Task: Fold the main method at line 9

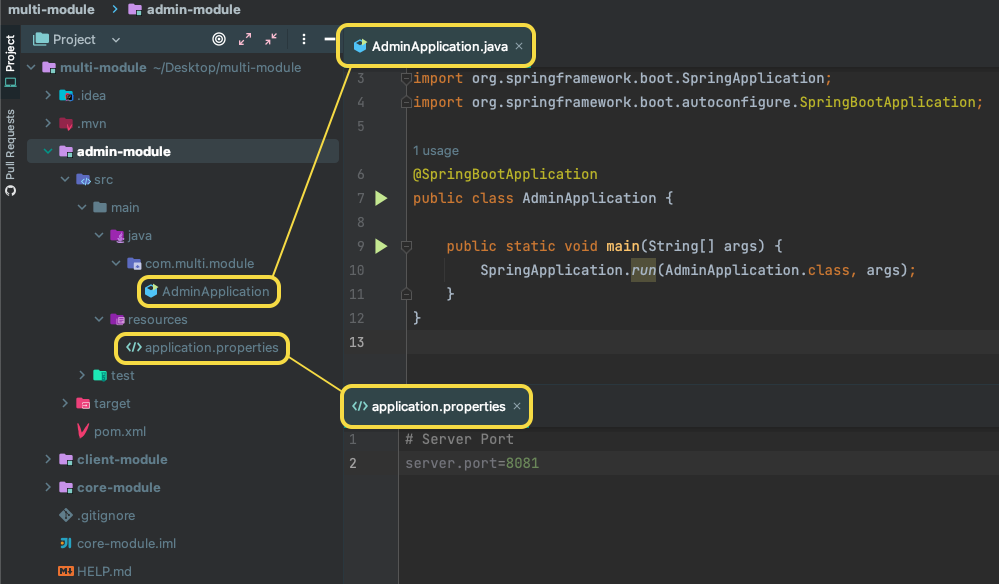Action: point(406,246)
